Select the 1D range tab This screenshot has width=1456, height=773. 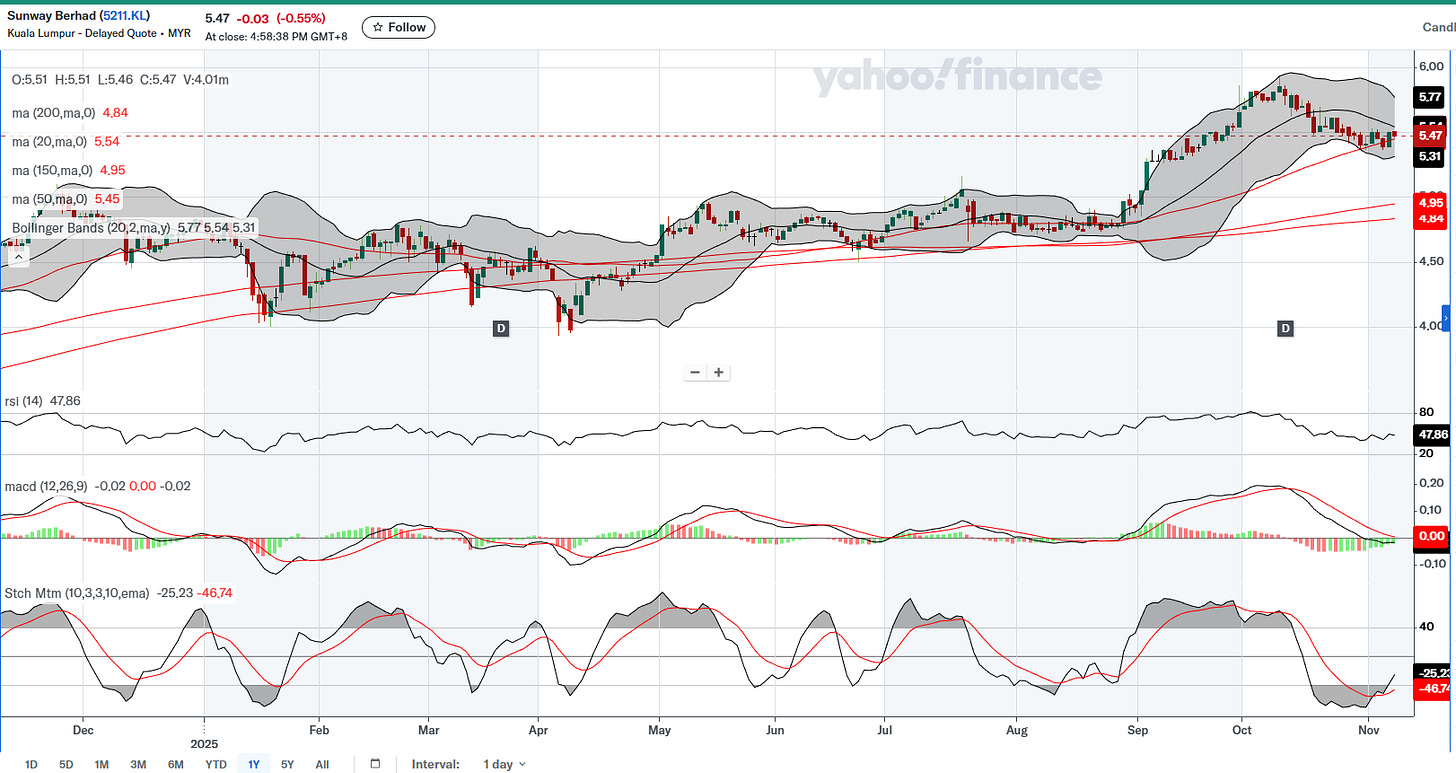coord(31,764)
